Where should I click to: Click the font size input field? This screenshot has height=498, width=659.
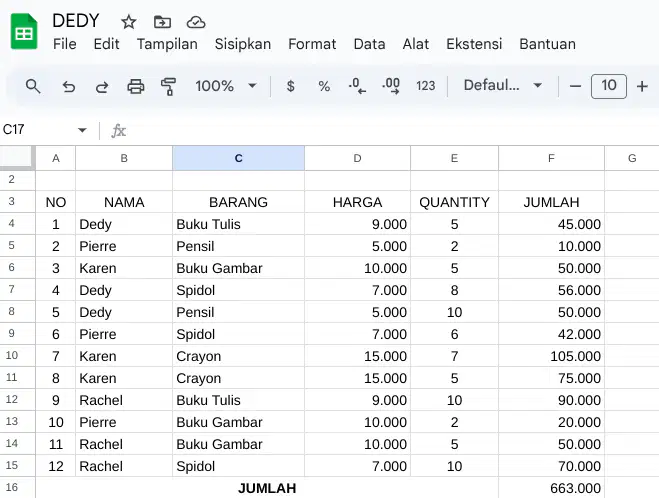click(609, 86)
